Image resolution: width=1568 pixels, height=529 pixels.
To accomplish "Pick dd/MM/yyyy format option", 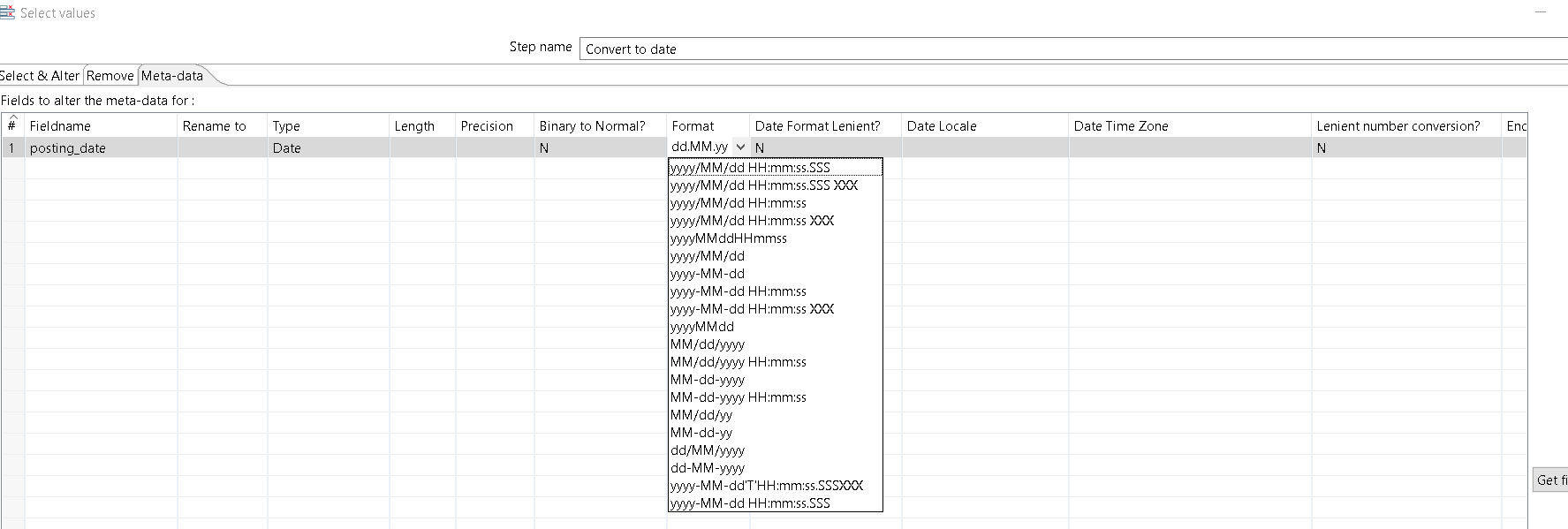I will pyautogui.click(x=708, y=450).
